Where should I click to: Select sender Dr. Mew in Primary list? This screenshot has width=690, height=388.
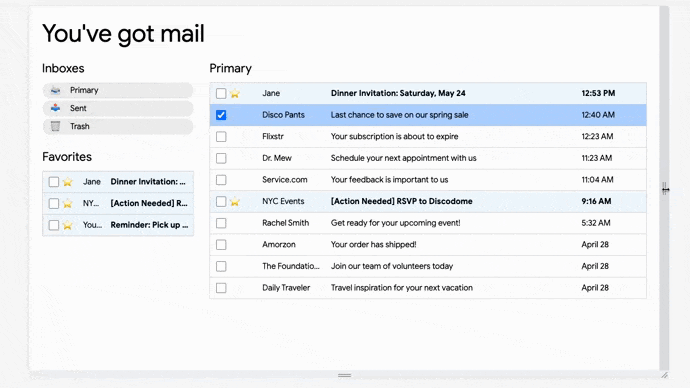(x=276, y=158)
